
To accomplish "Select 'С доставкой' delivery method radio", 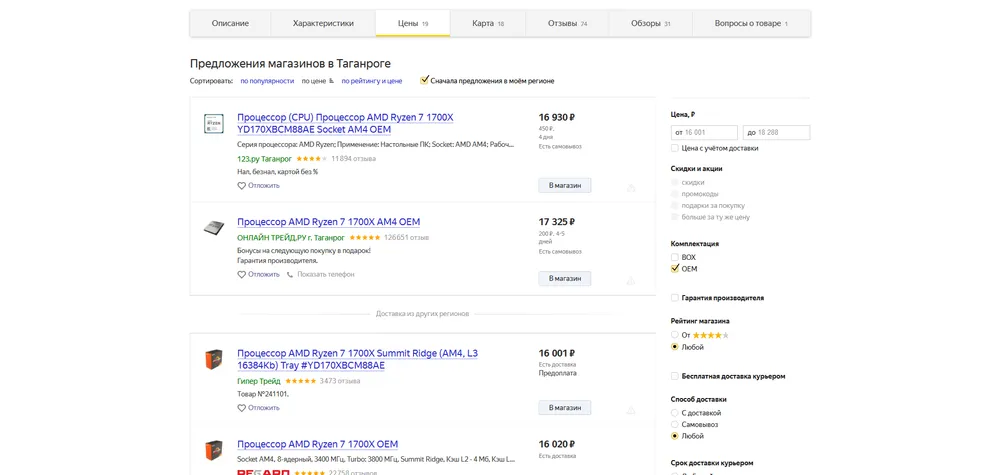I will 675,413.
